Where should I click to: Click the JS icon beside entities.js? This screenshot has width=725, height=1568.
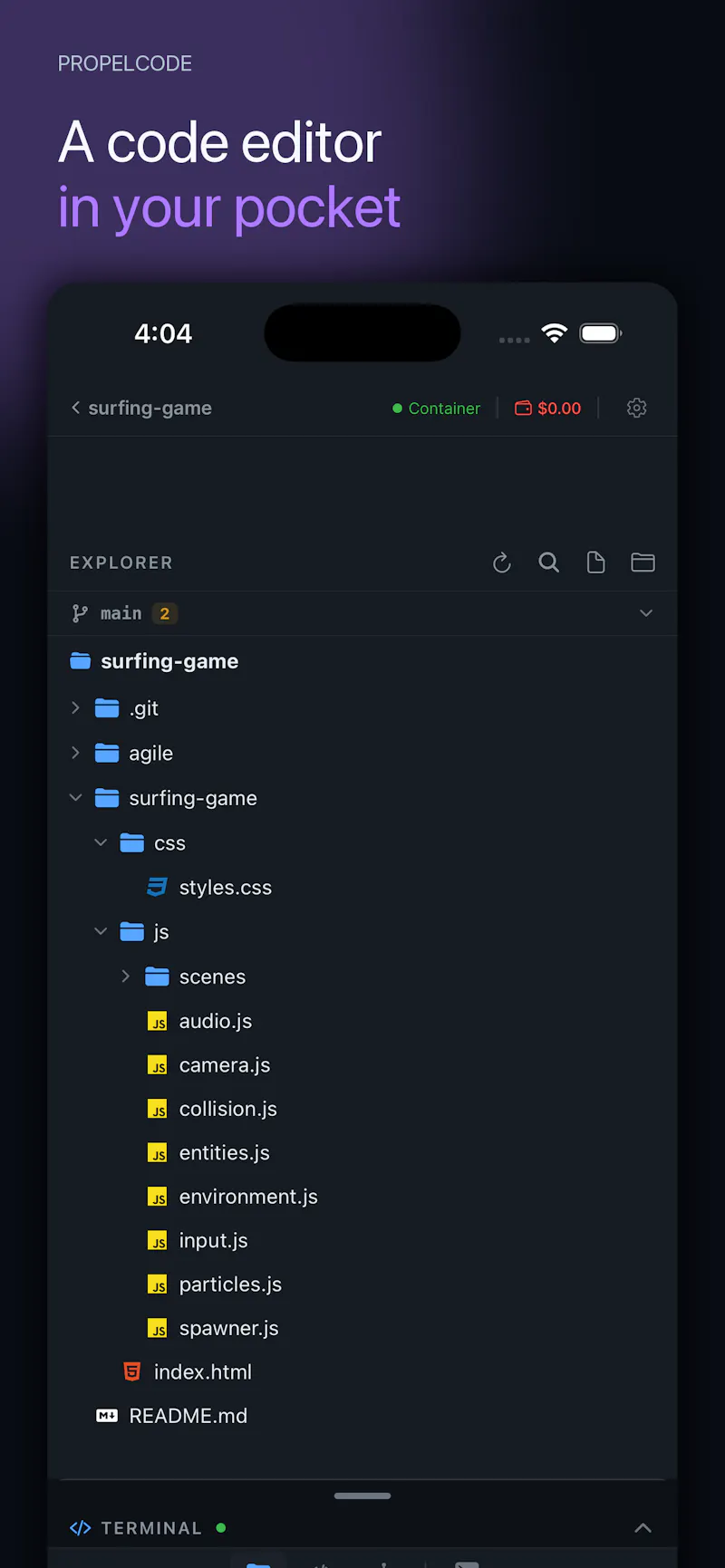[x=158, y=1152]
